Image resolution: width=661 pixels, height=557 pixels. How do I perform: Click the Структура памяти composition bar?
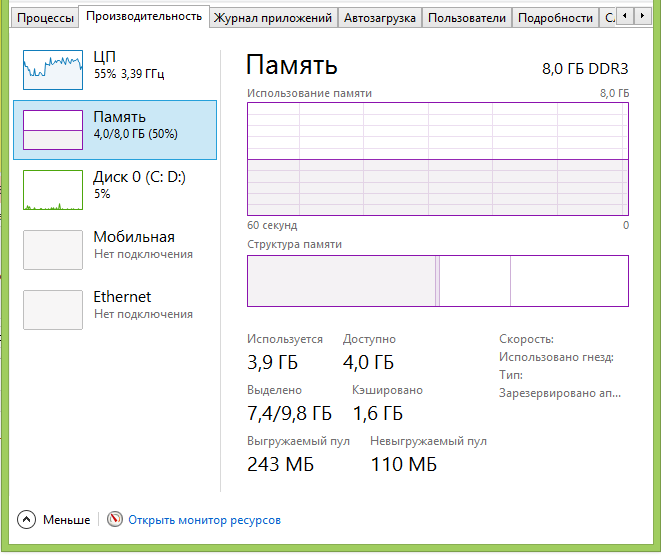[x=438, y=281]
